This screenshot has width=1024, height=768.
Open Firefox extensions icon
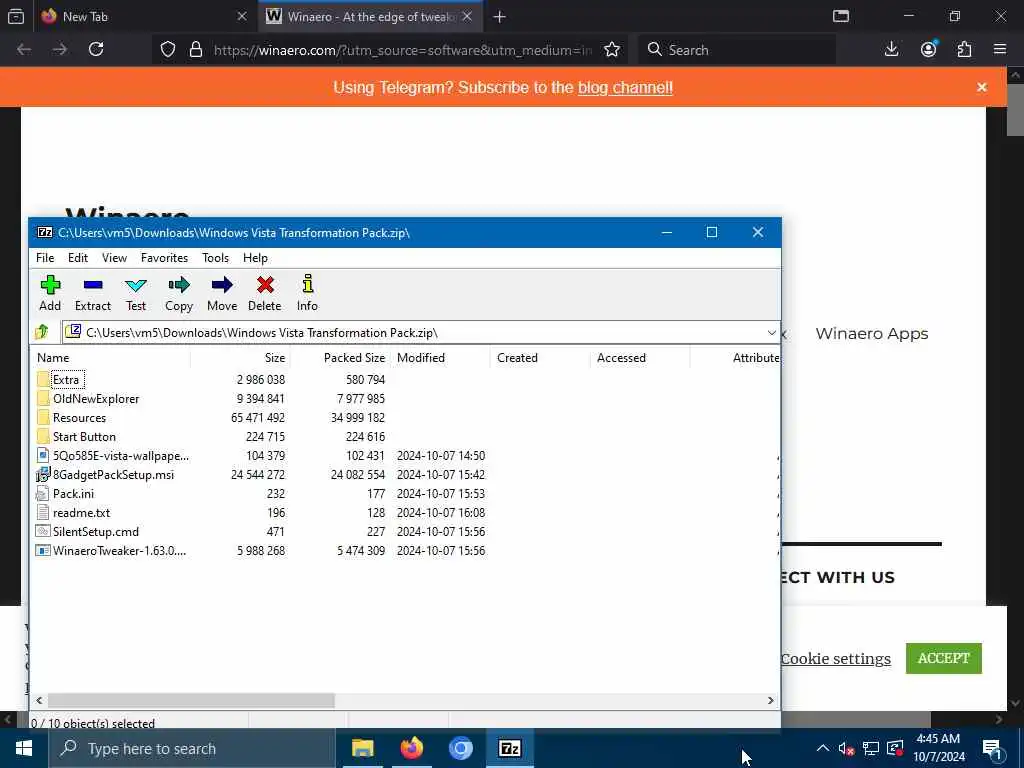(964, 49)
